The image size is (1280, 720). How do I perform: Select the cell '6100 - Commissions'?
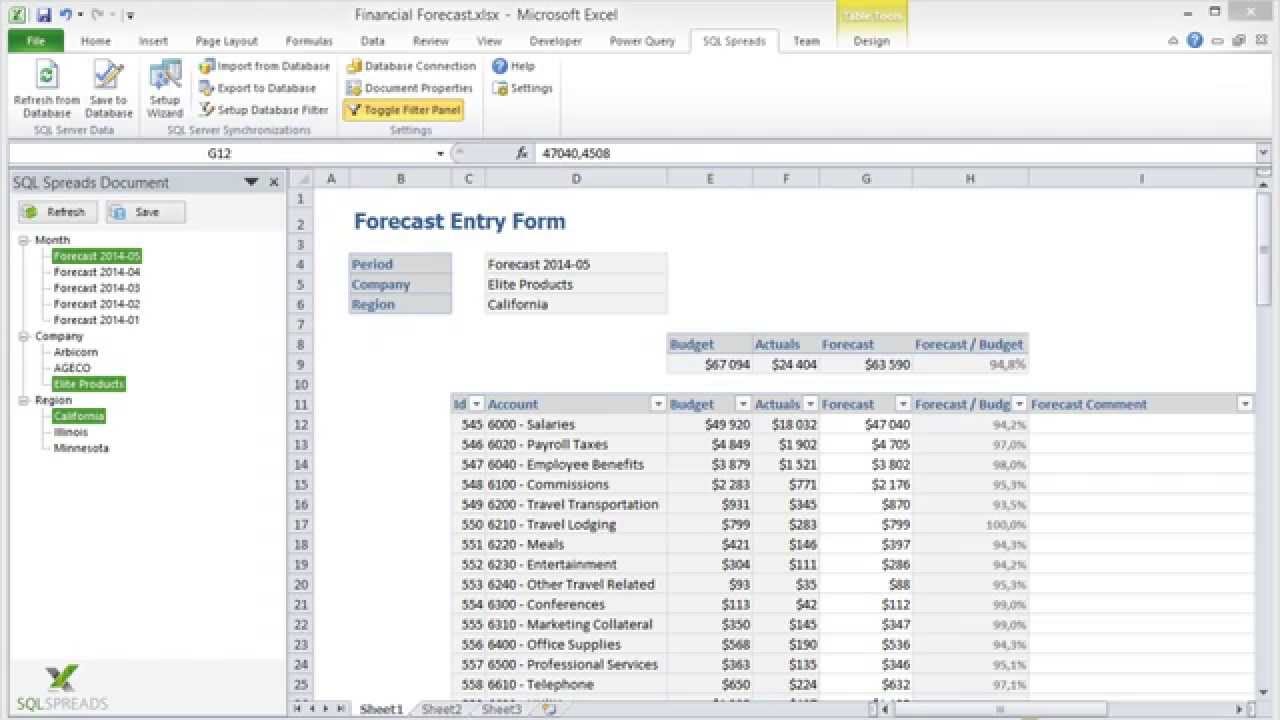pos(576,484)
